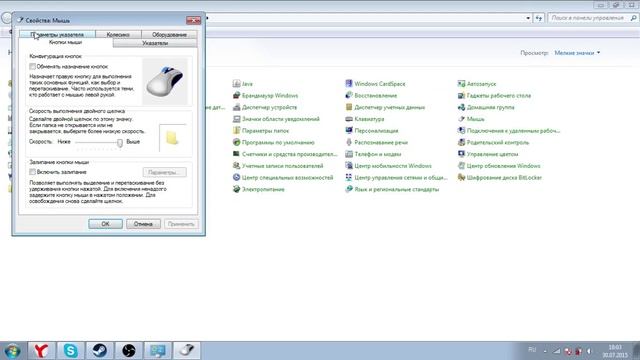The image size is (640, 360).
Task: Click the RU language indicator
Action: click(532, 349)
